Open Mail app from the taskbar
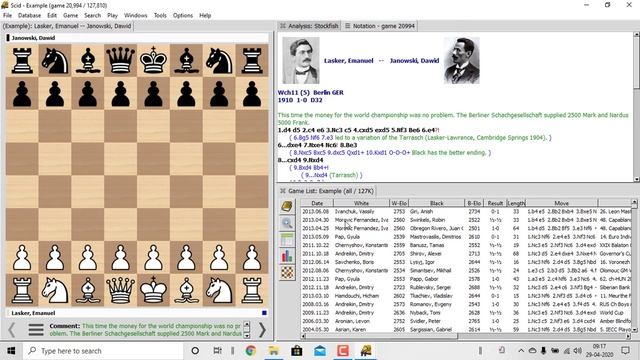The width and height of the screenshot is (640, 360). pos(320,351)
